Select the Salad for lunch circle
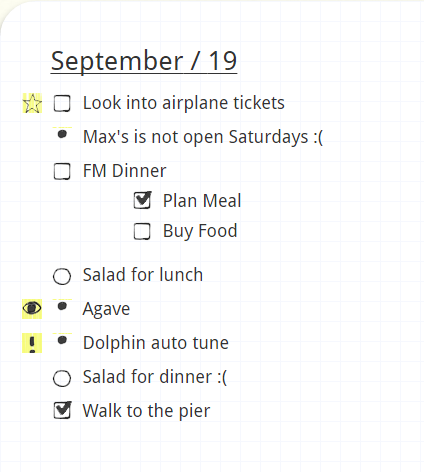Viewport: 424px width, 472px height. (62, 276)
